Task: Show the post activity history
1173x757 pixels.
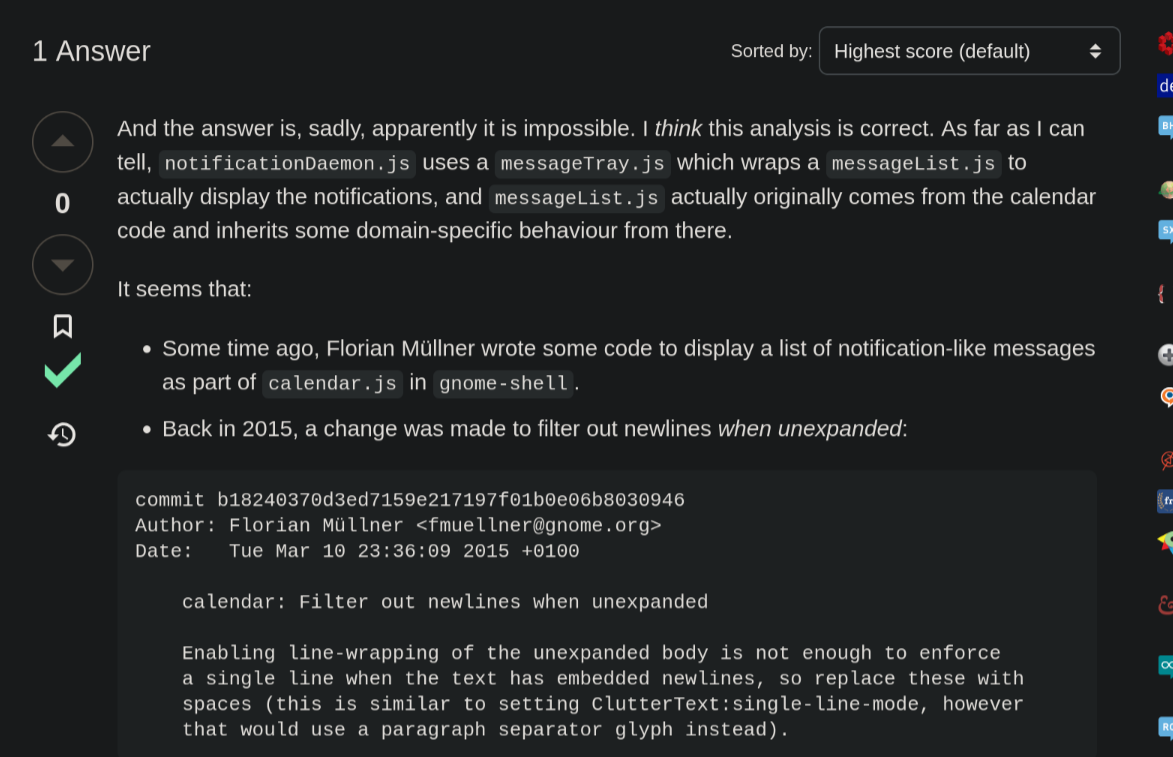Action: coord(62,434)
